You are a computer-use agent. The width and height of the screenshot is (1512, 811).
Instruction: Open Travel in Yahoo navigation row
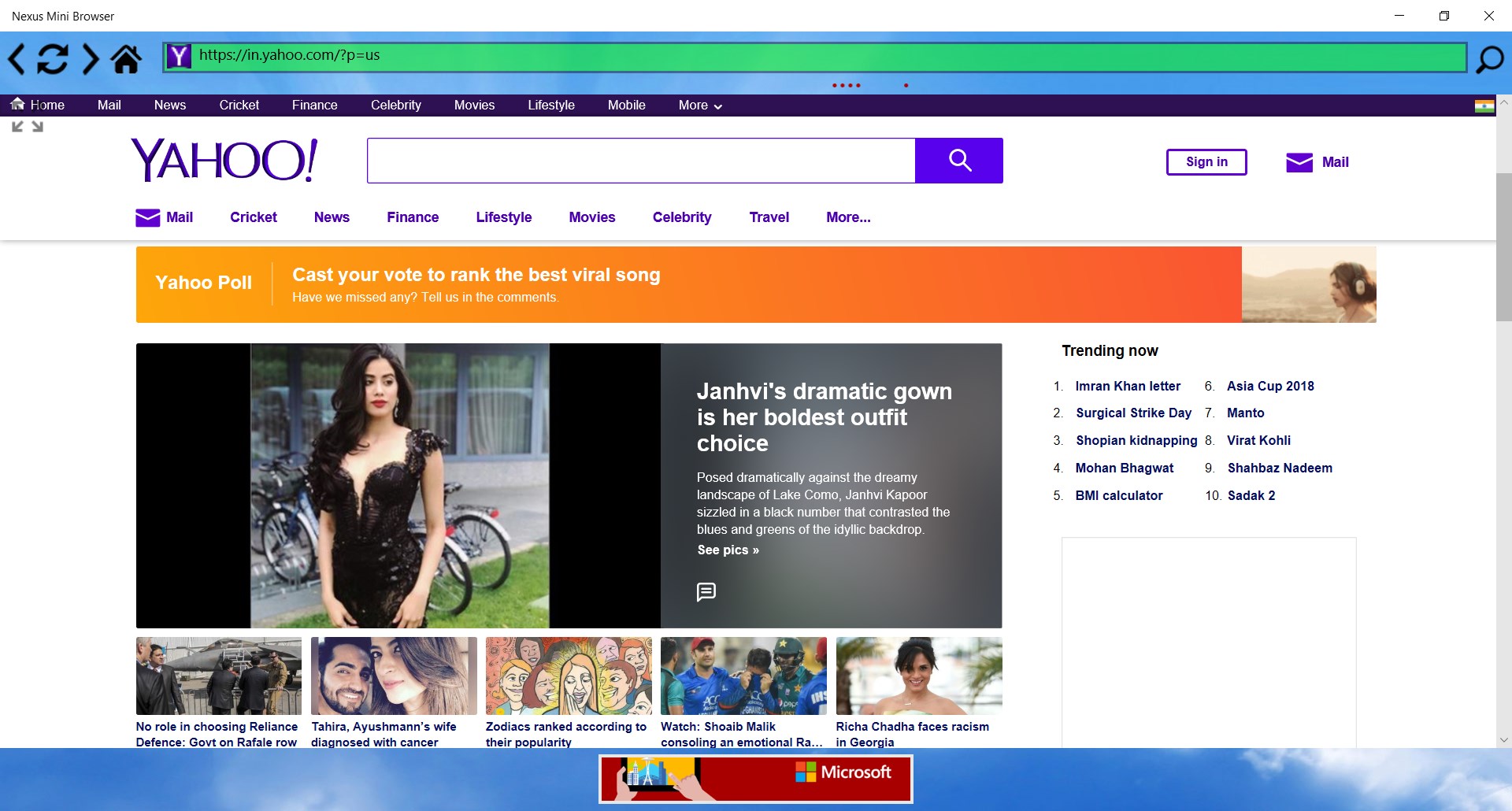[769, 217]
